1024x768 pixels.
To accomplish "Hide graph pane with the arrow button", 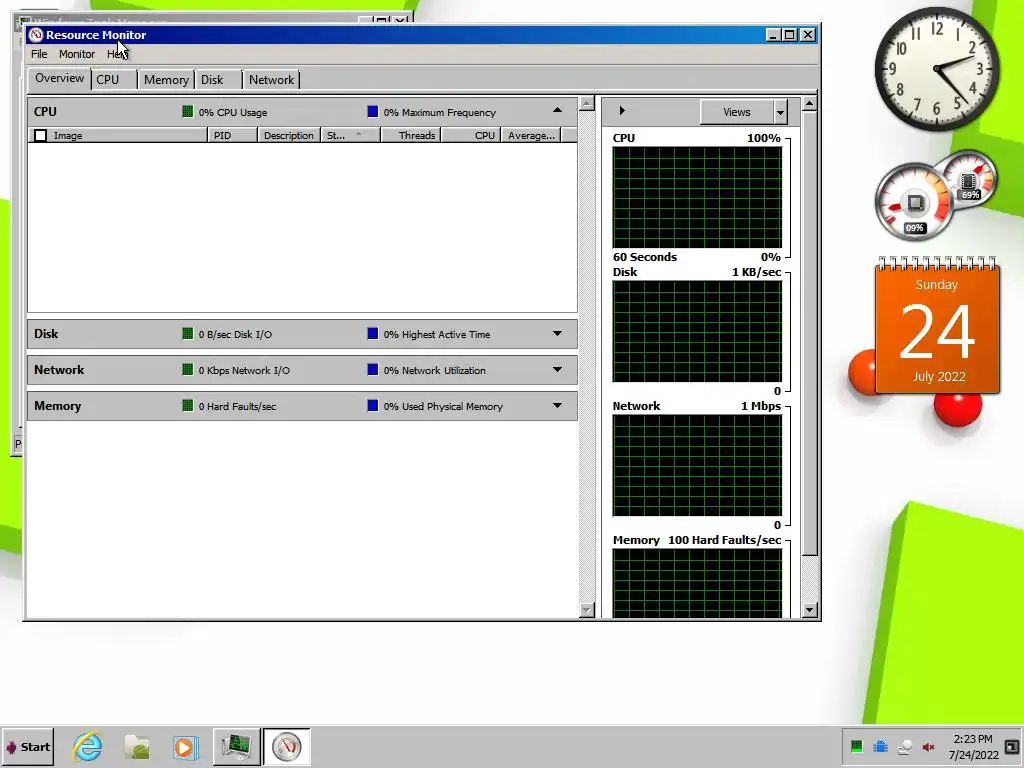I will (x=622, y=111).
